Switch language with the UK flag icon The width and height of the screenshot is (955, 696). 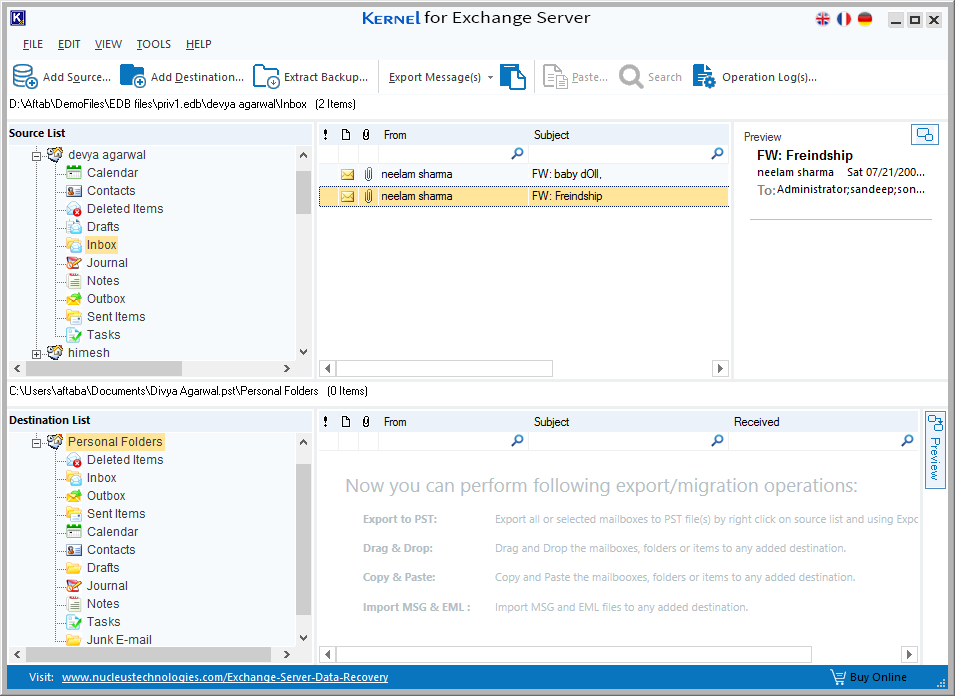(x=823, y=19)
